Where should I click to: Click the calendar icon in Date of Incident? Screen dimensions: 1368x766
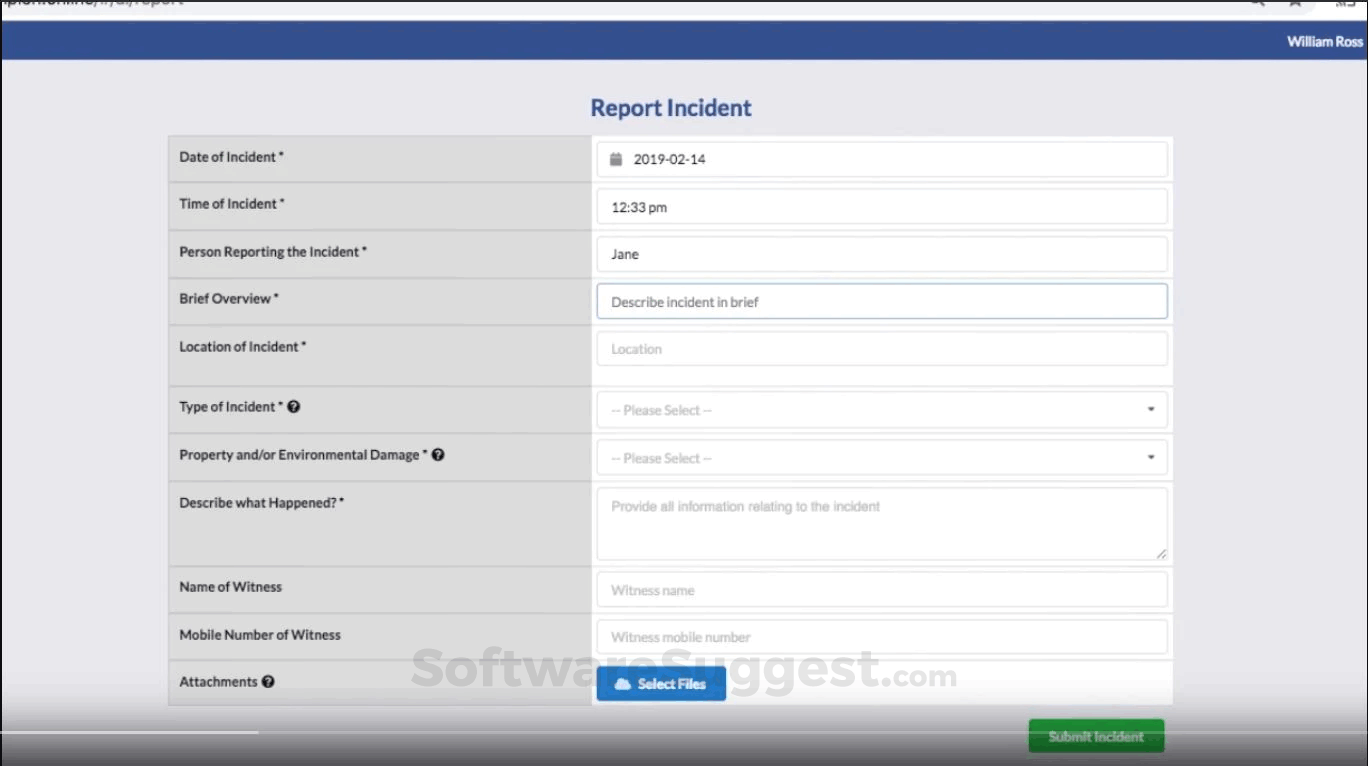click(x=615, y=158)
